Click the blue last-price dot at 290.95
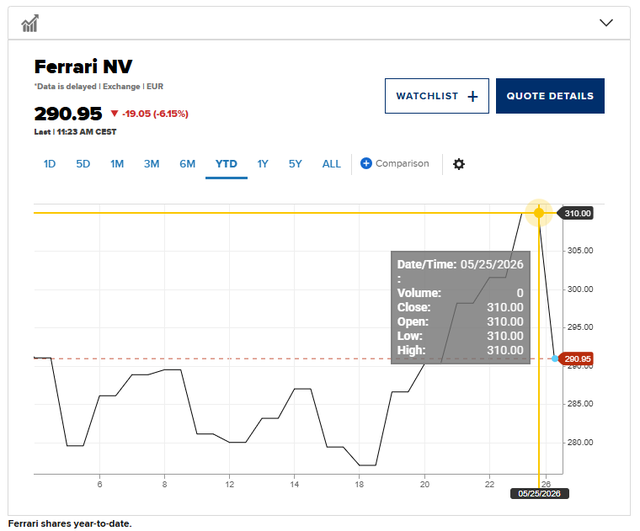Image resolution: width=640 pixels, height=531 pixels. tap(555, 358)
